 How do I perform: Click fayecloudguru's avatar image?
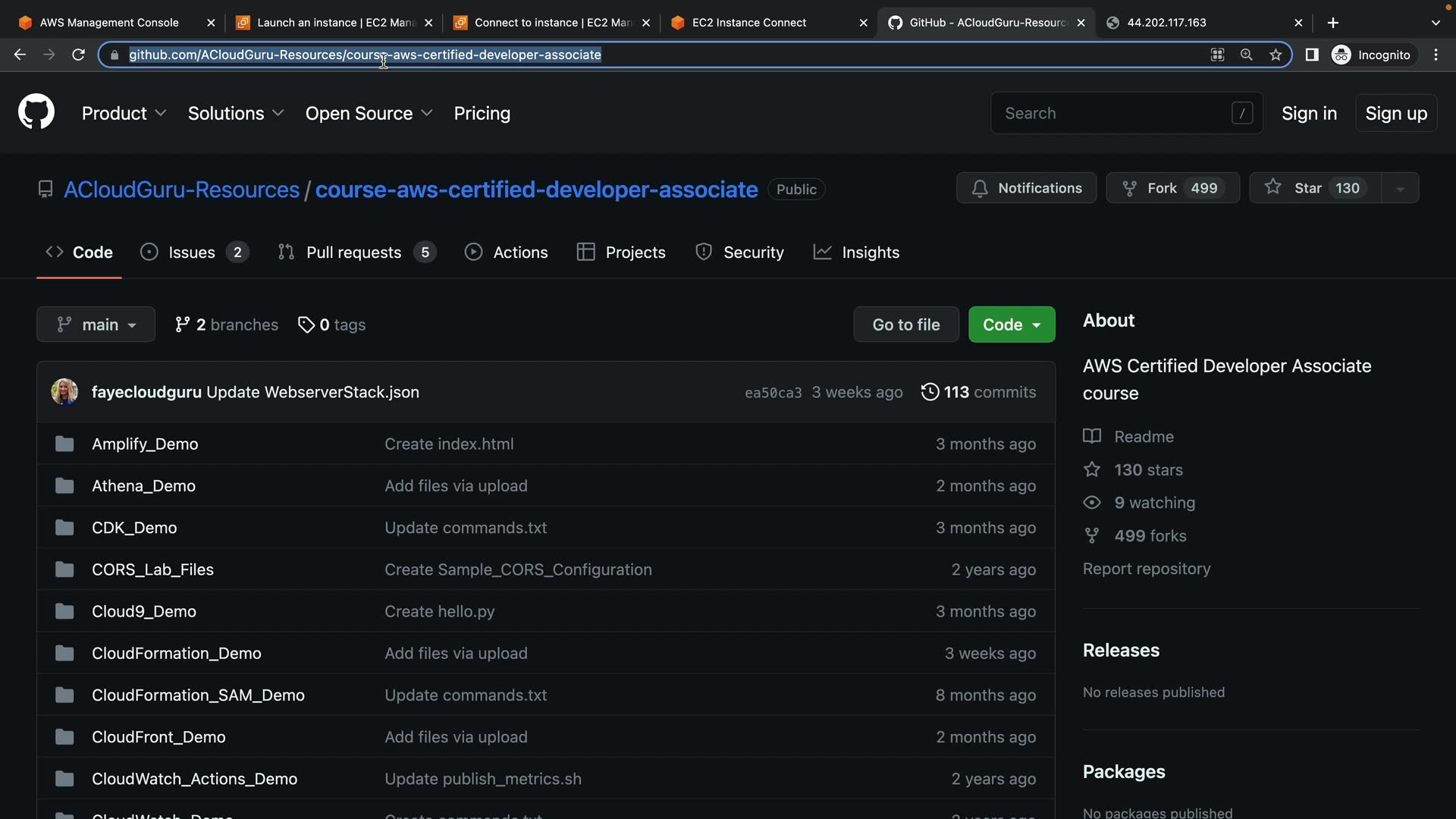[x=64, y=392]
